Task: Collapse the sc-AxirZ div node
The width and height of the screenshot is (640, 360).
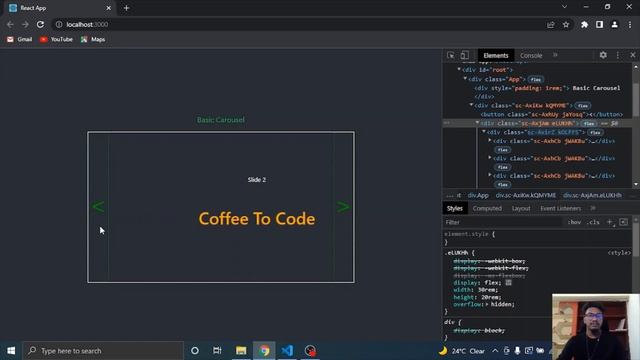Action: tap(484, 132)
